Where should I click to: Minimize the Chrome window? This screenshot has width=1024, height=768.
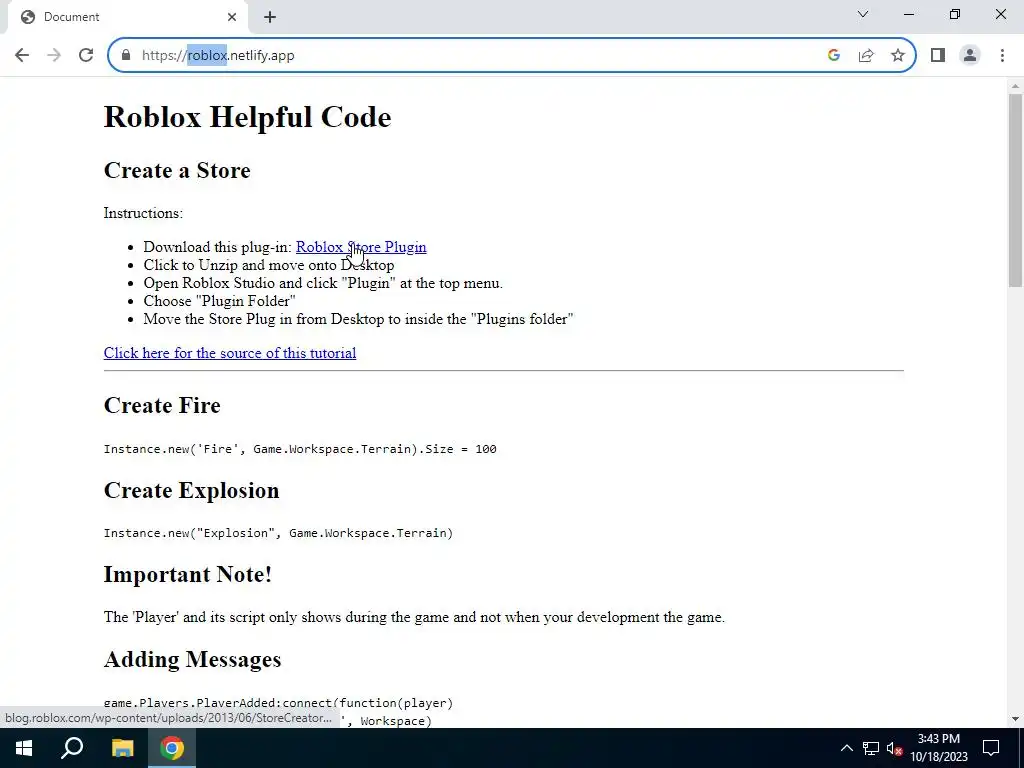pos(909,14)
